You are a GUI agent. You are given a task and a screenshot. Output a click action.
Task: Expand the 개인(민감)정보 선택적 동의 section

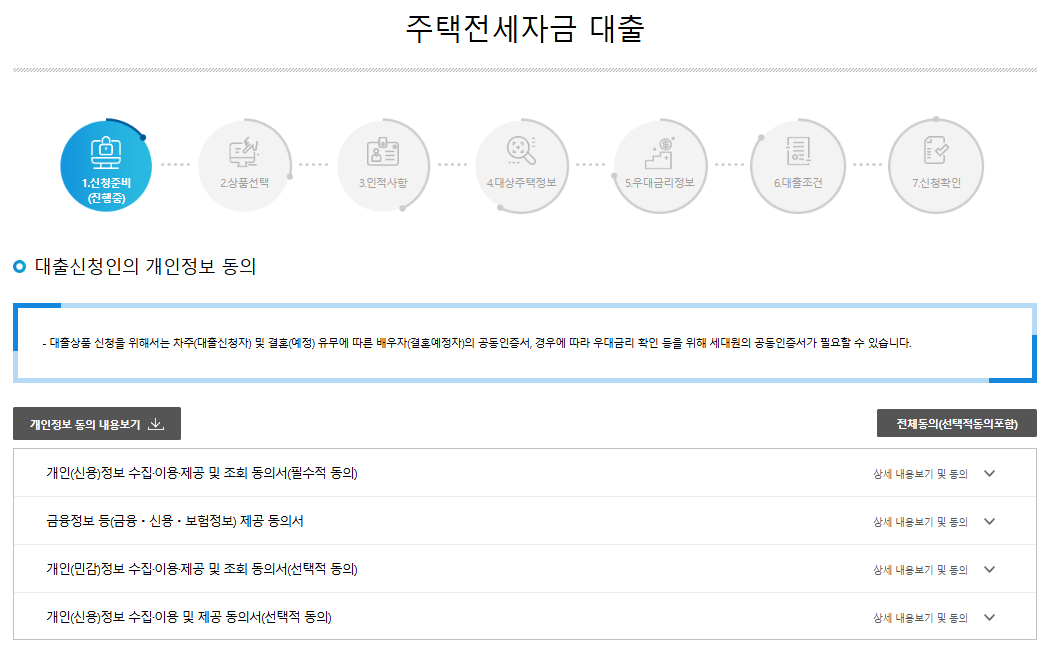(x=990, y=568)
